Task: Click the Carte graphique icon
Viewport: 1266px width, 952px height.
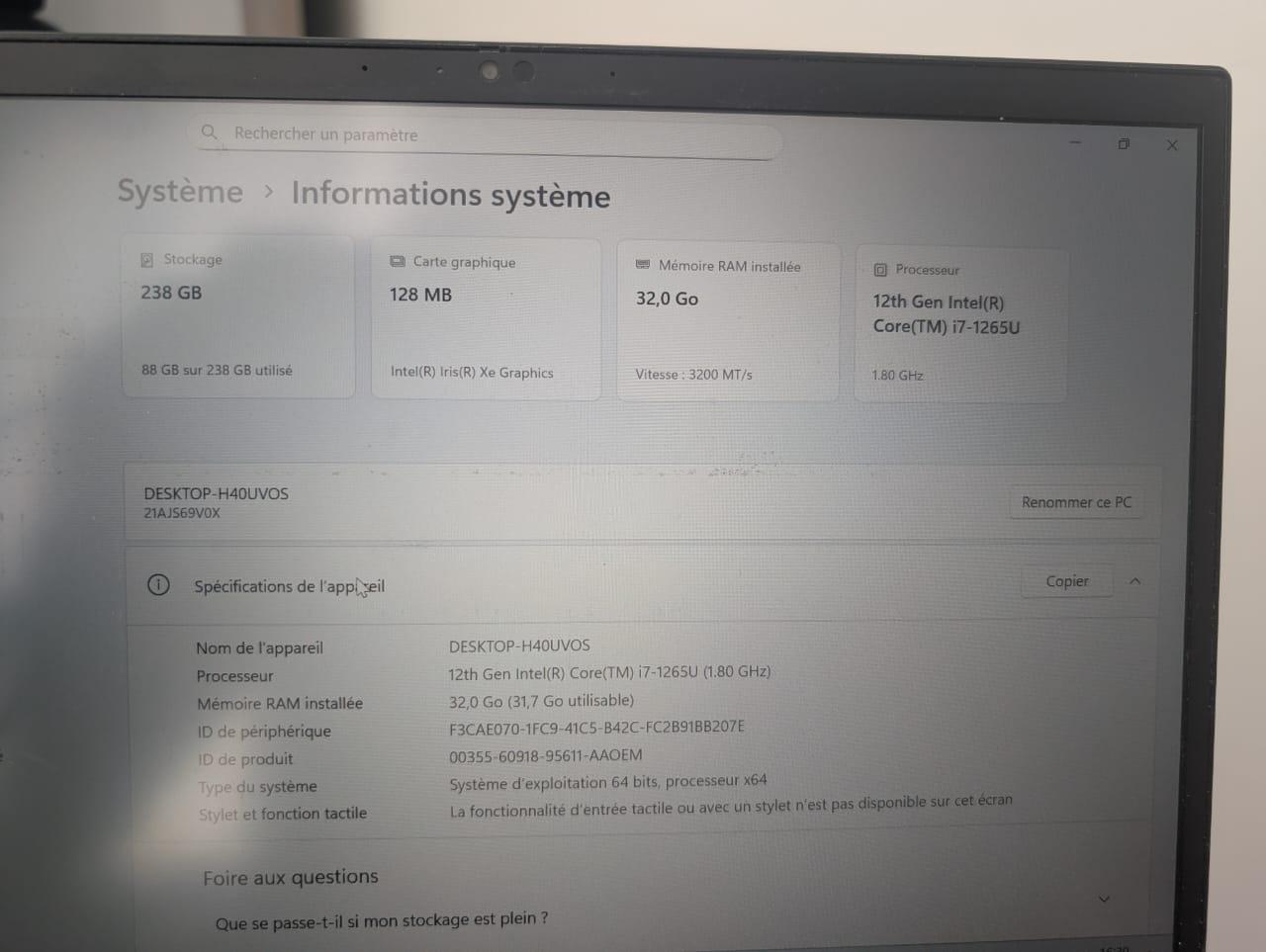Action: (x=399, y=261)
